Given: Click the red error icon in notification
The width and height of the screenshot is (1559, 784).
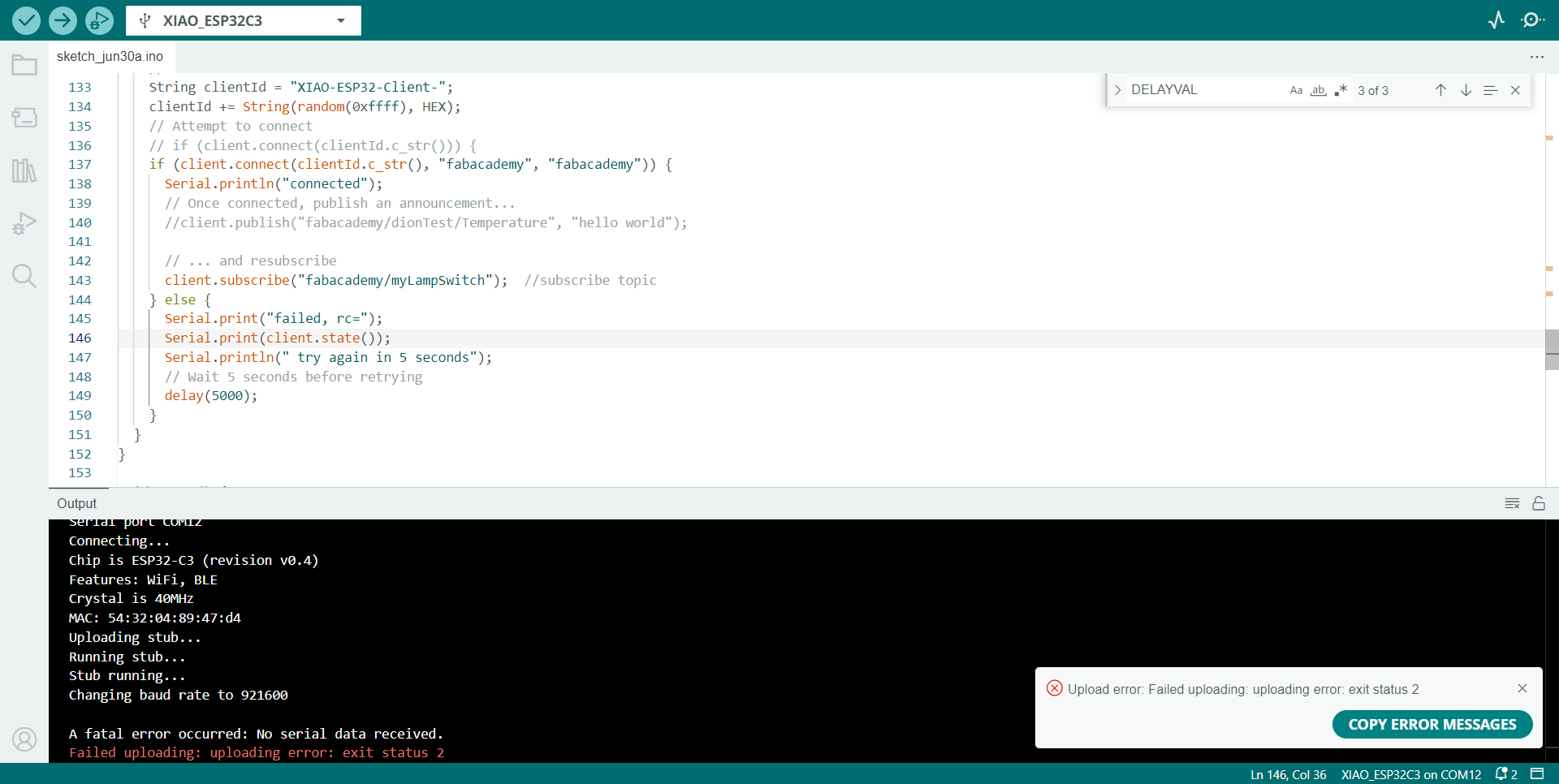Looking at the screenshot, I should (x=1055, y=688).
